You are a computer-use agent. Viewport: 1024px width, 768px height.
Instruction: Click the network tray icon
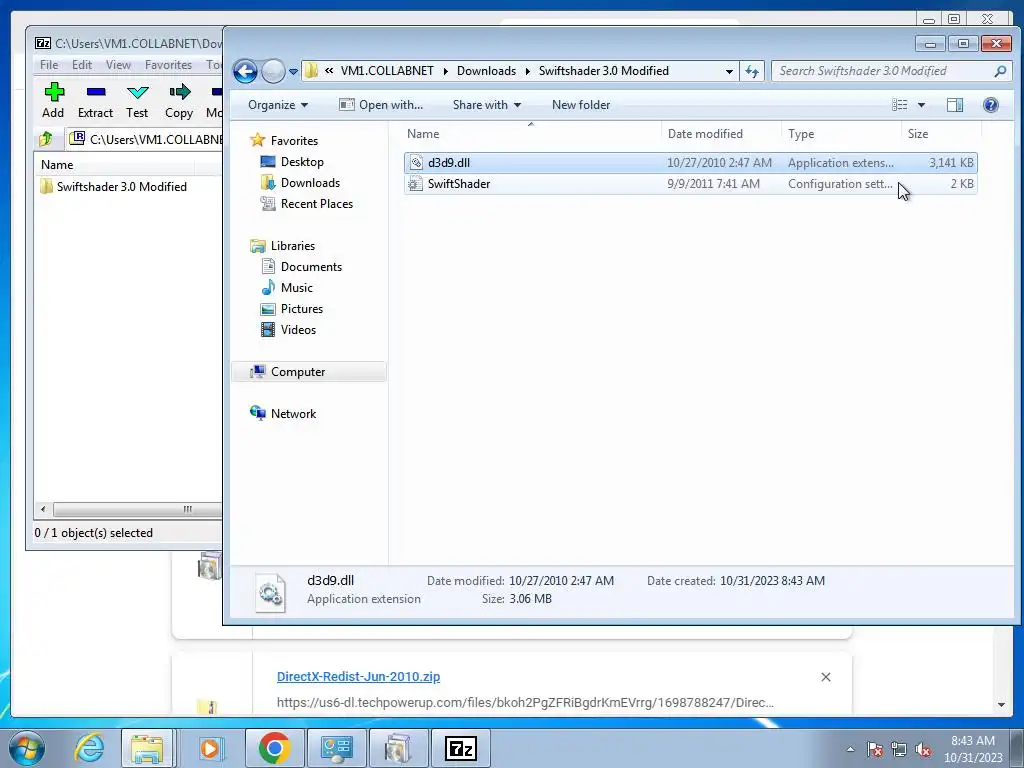click(899, 749)
